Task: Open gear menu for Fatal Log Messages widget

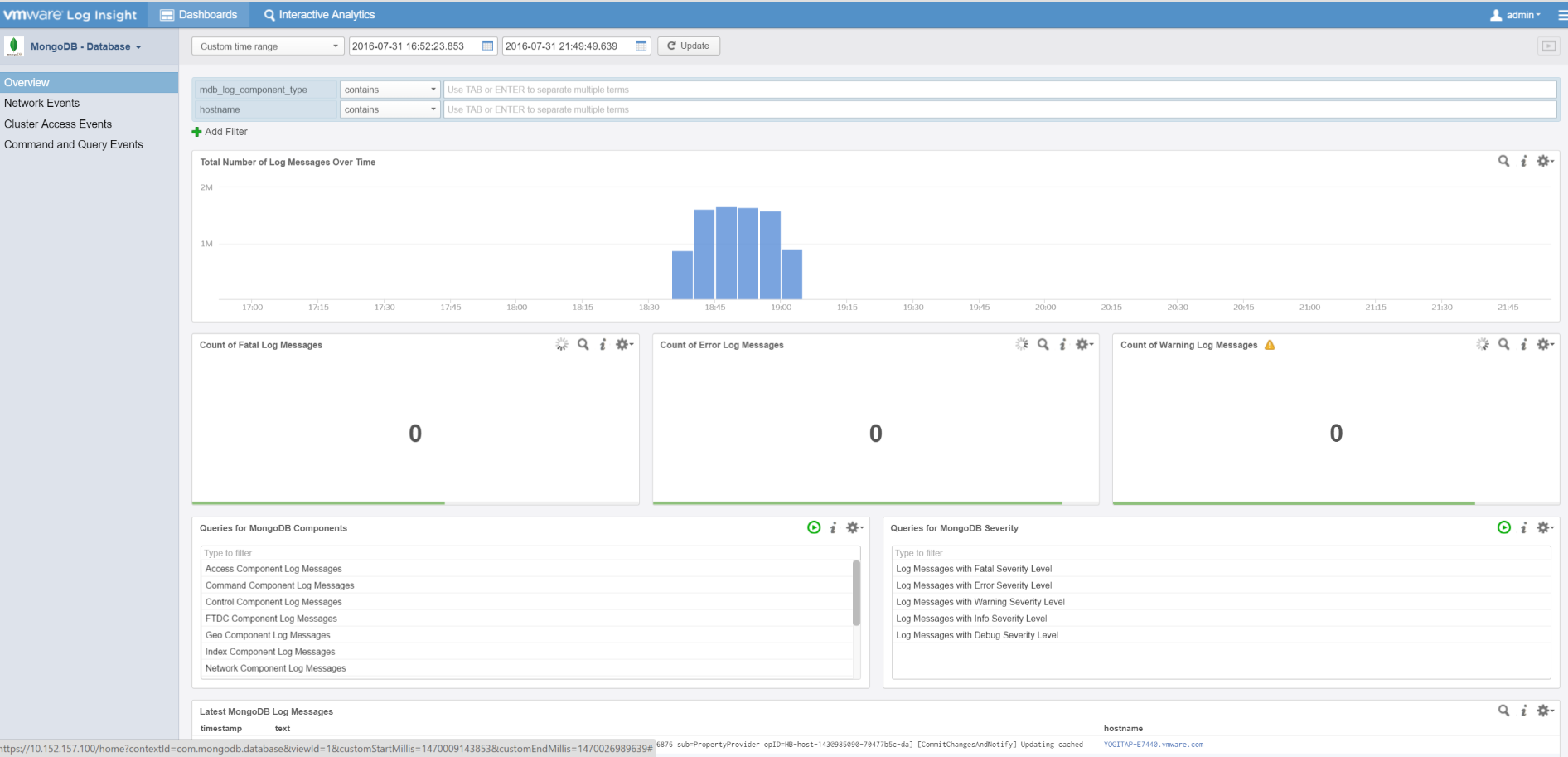Action: pos(625,344)
